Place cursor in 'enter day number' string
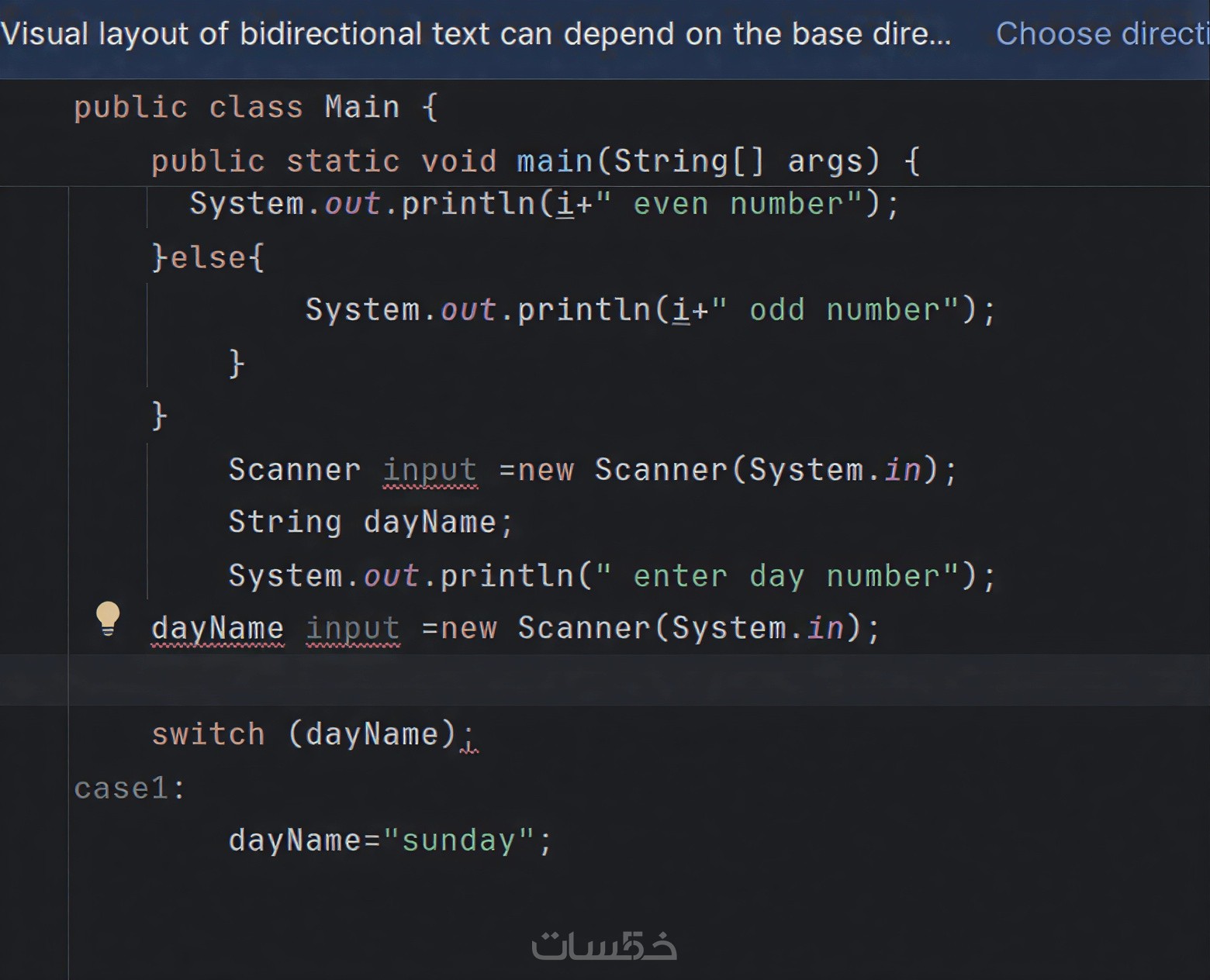This screenshot has width=1210, height=980. [776, 576]
